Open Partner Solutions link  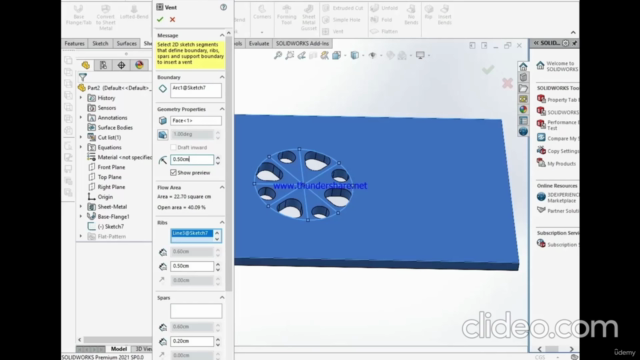[558, 211]
